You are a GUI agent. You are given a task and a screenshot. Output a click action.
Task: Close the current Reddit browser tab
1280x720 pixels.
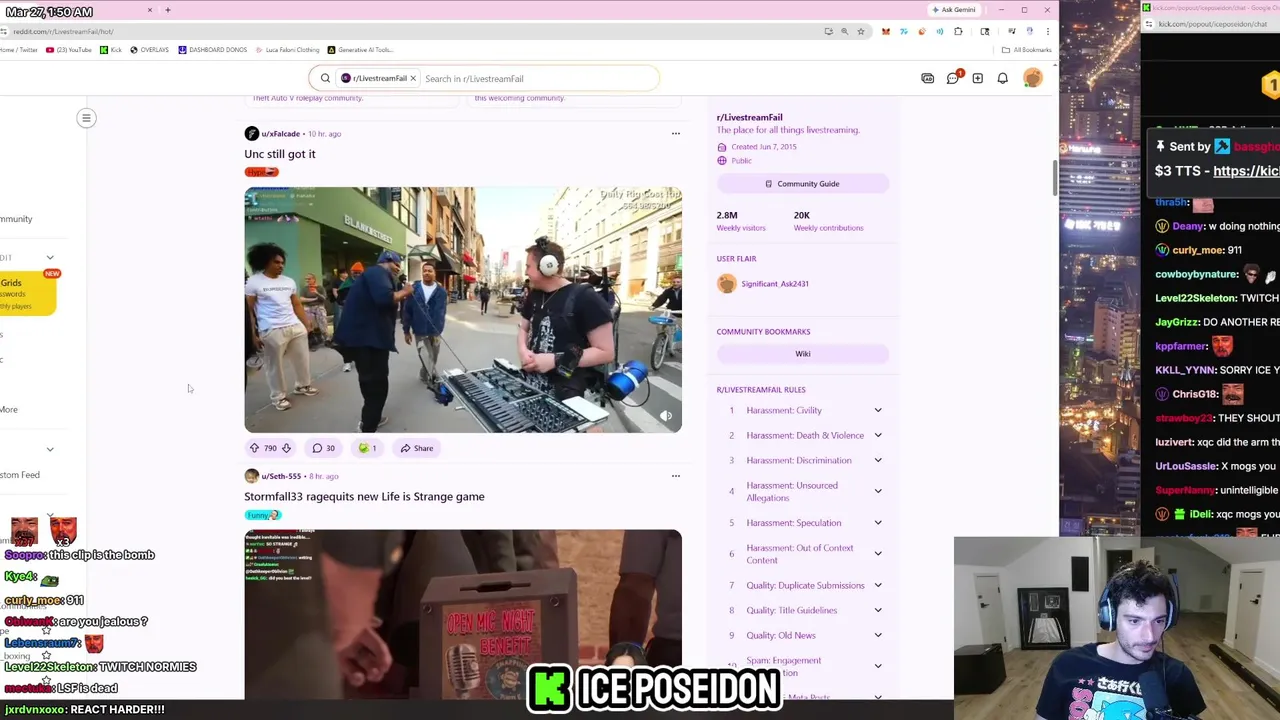click(150, 10)
